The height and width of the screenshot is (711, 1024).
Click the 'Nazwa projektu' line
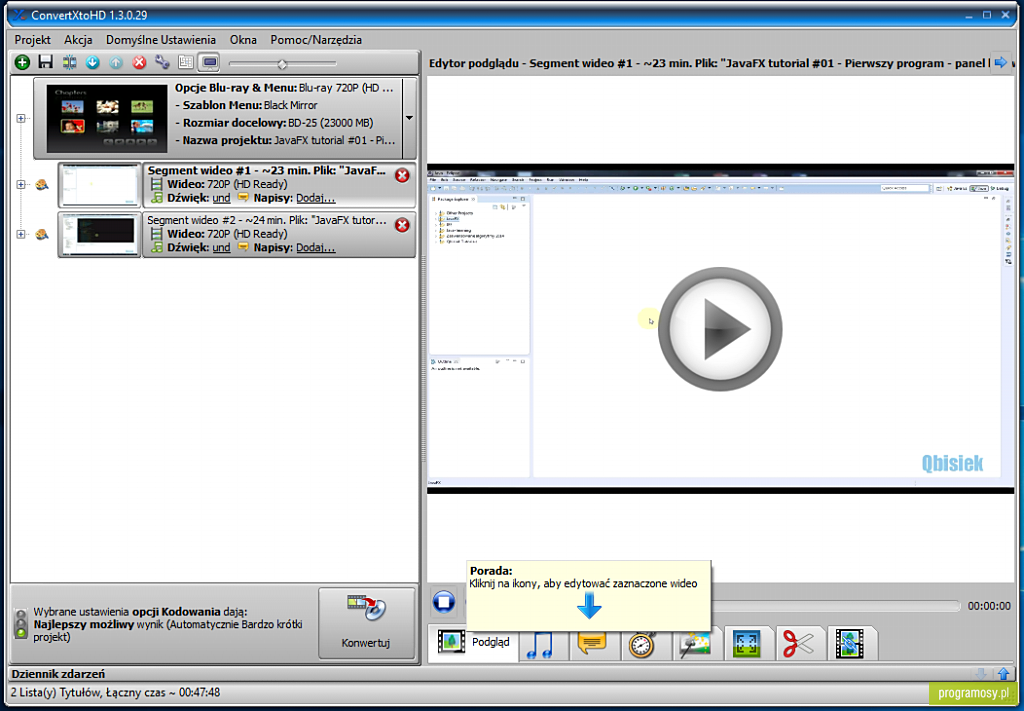(285, 140)
